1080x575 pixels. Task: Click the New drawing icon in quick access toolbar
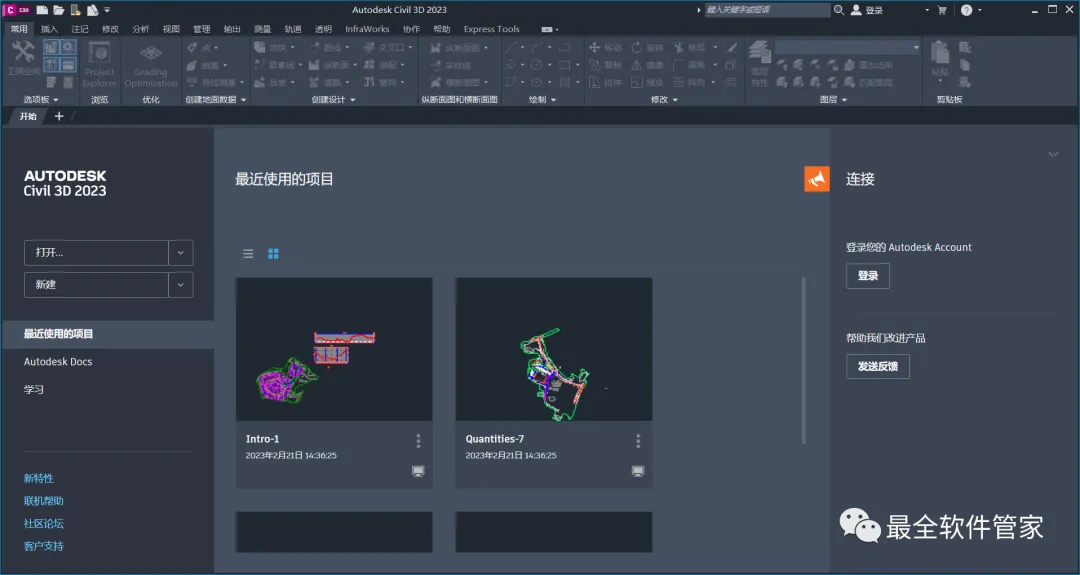click(x=42, y=10)
